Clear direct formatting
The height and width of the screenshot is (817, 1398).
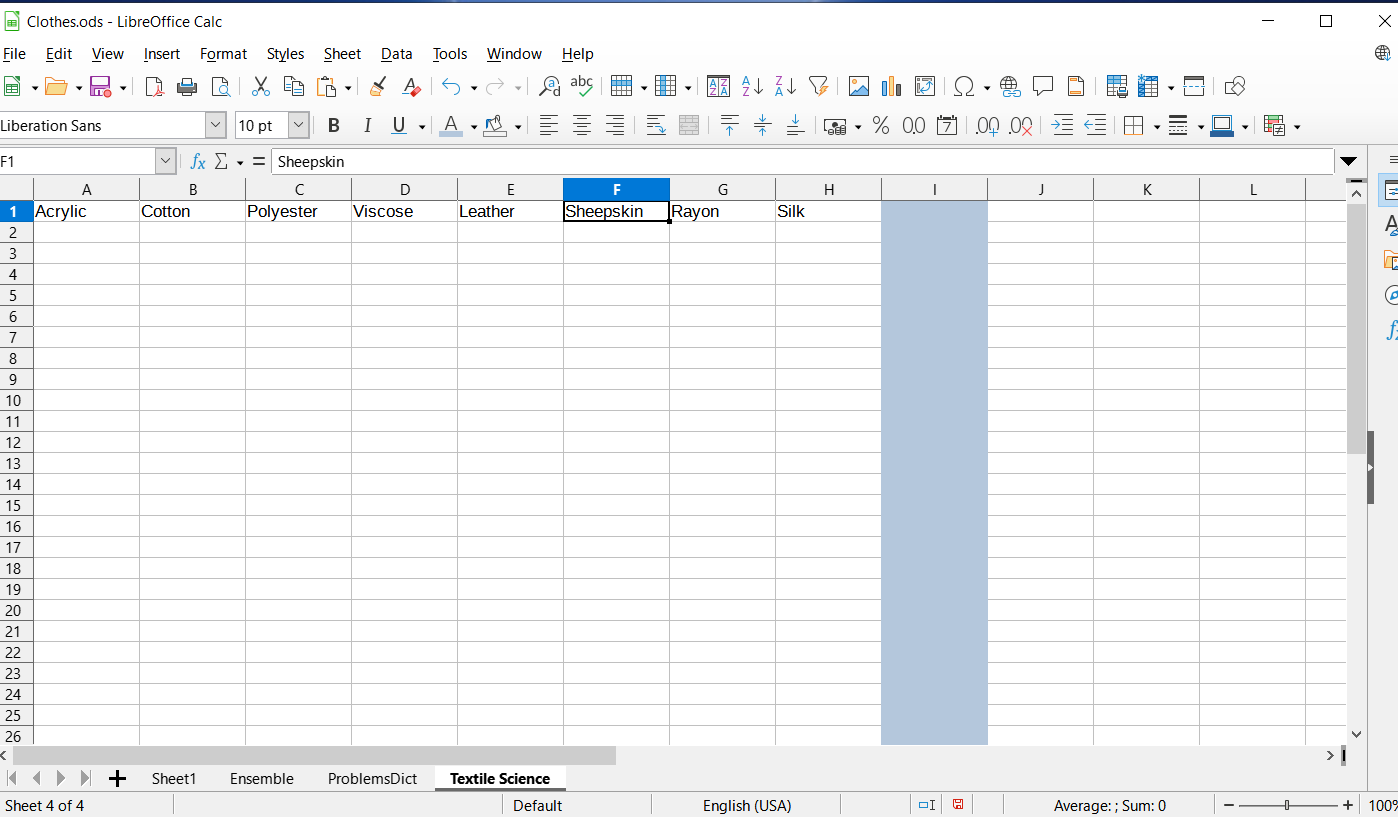(x=411, y=87)
